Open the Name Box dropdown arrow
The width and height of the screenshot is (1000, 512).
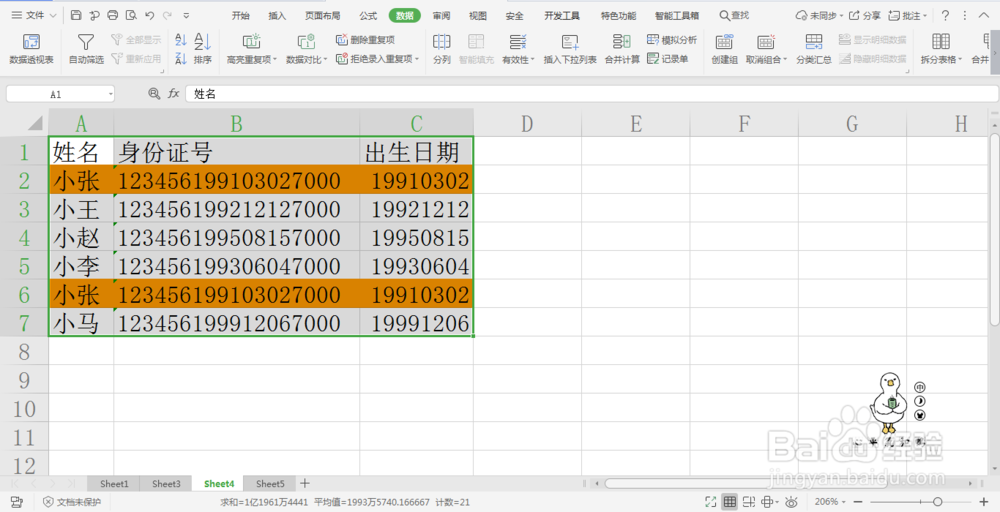[x=110, y=94]
